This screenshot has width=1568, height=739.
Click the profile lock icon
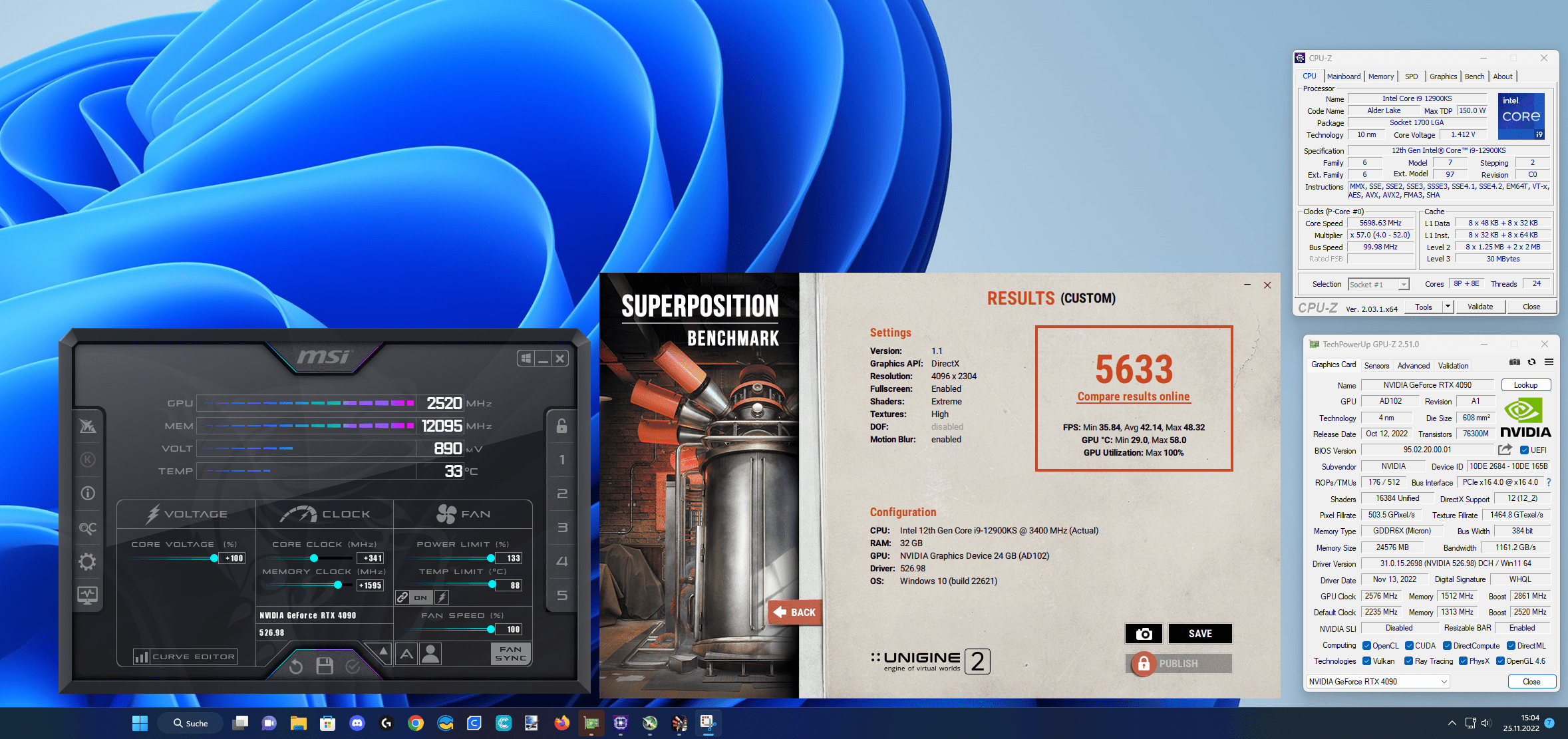(561, 426)
